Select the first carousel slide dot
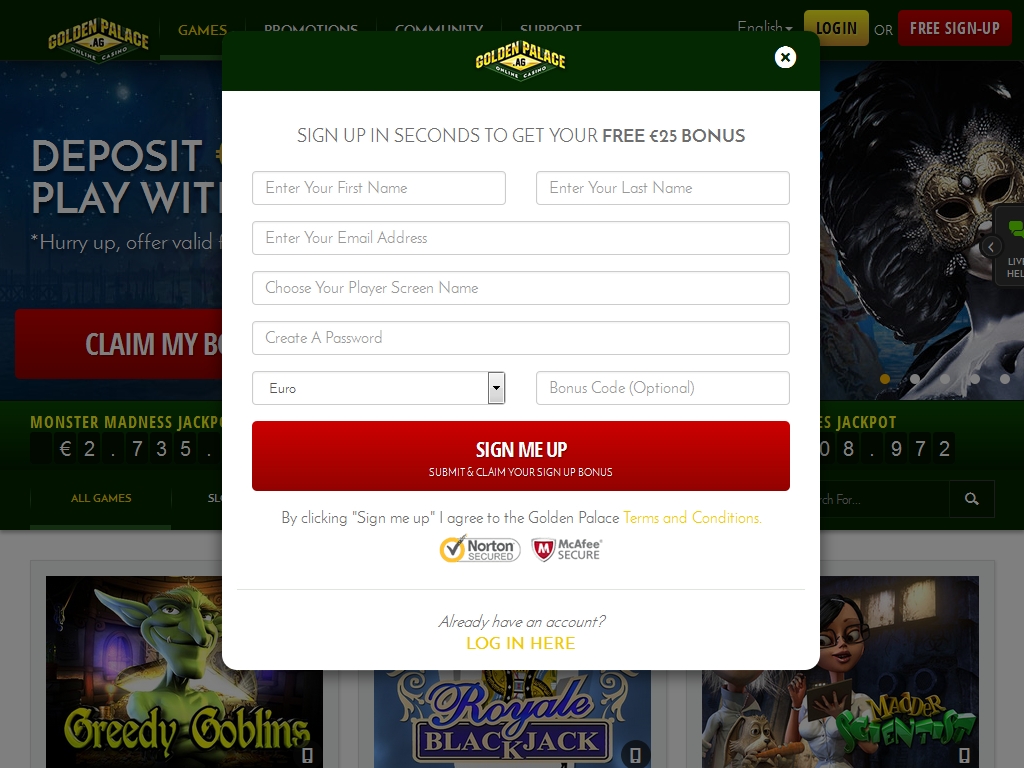 coord(885,379)
